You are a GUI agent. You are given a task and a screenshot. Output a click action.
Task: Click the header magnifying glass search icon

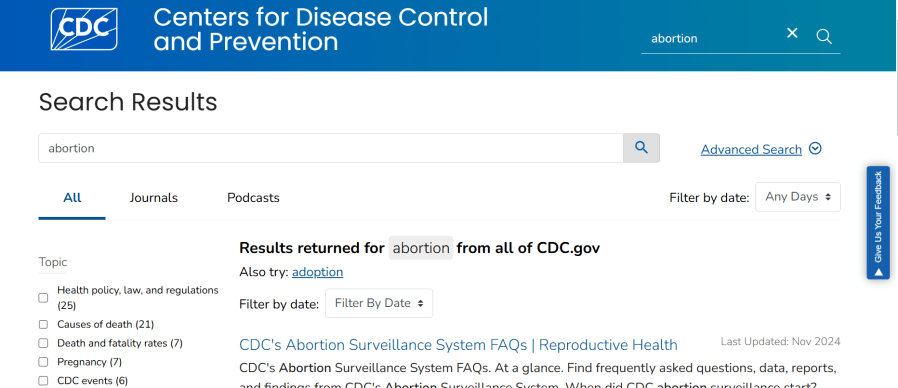tap(824, 37)
